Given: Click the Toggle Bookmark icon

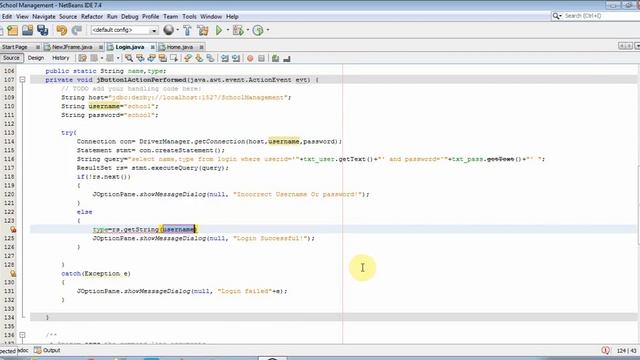Looking at the screenshot, I should pos(210,58).
